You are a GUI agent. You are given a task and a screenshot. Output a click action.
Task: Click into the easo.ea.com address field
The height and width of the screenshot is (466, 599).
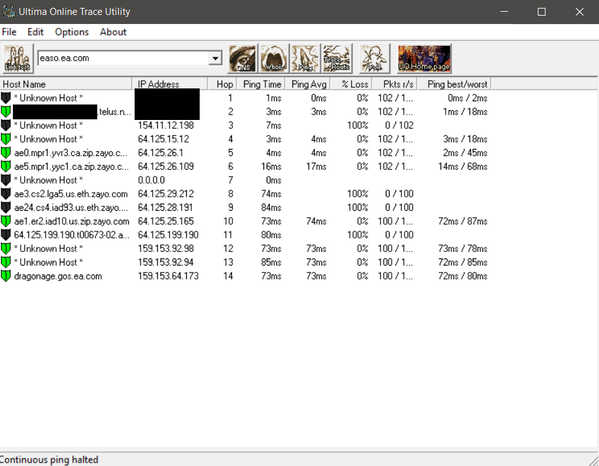point(123,58)
